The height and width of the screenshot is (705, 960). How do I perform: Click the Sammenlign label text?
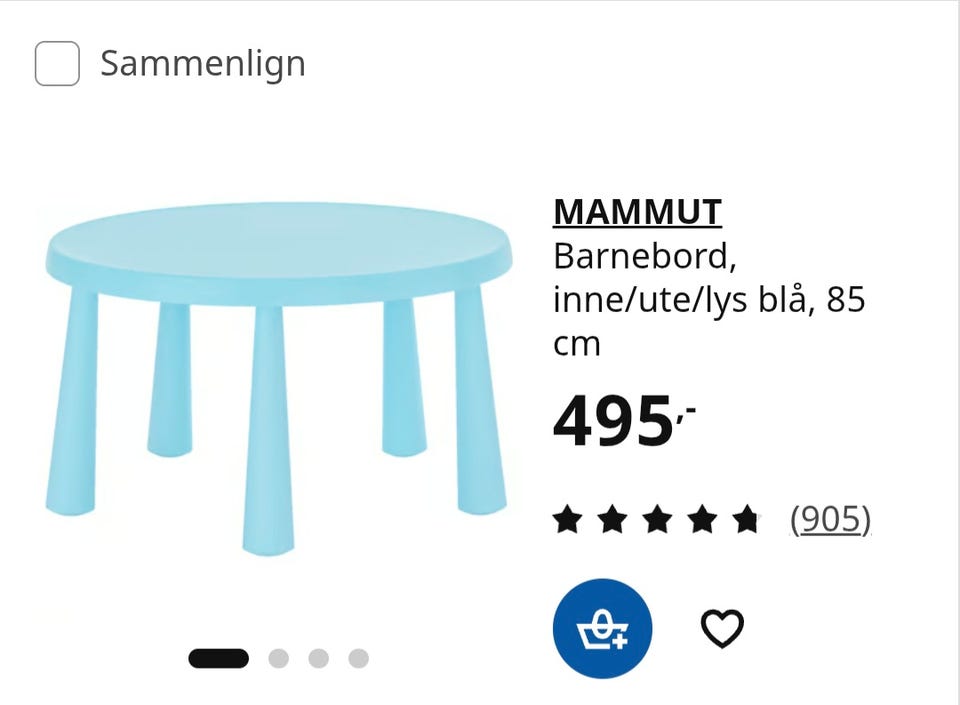[203, 64]
